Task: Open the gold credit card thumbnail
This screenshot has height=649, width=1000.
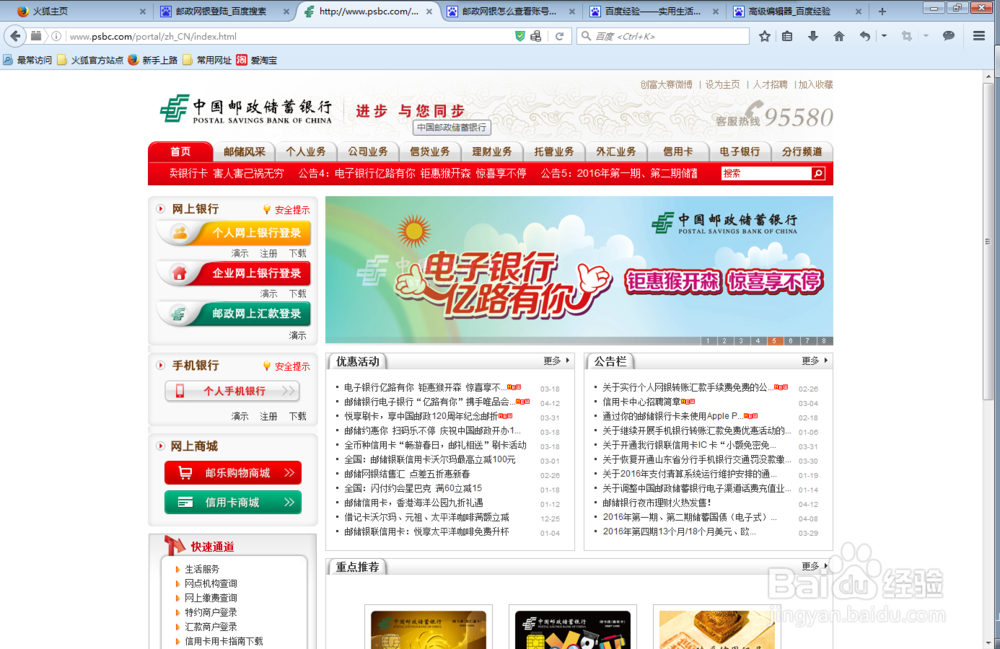Action: coord(429,629)
